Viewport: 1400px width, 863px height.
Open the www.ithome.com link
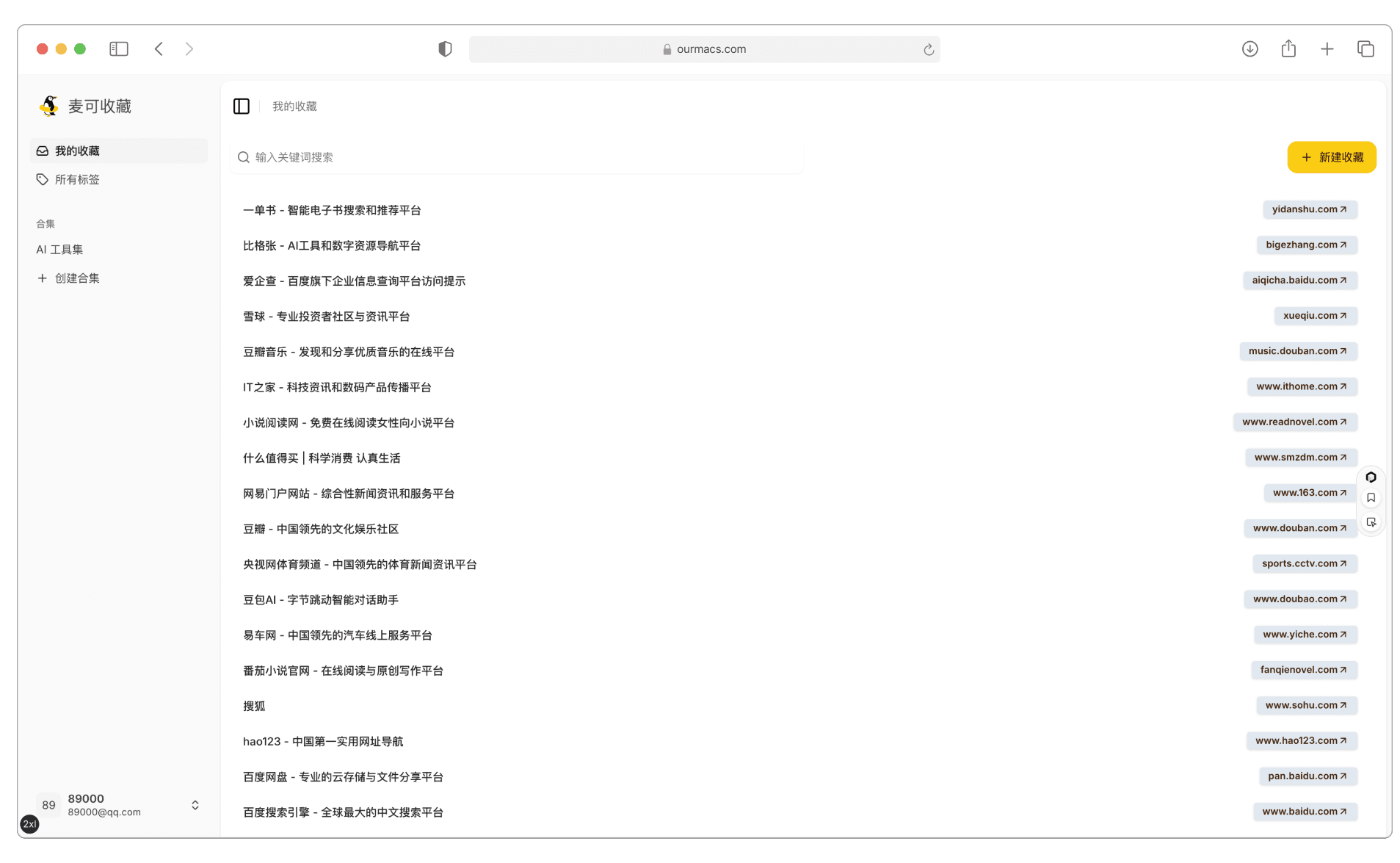tap(1302, 386)
